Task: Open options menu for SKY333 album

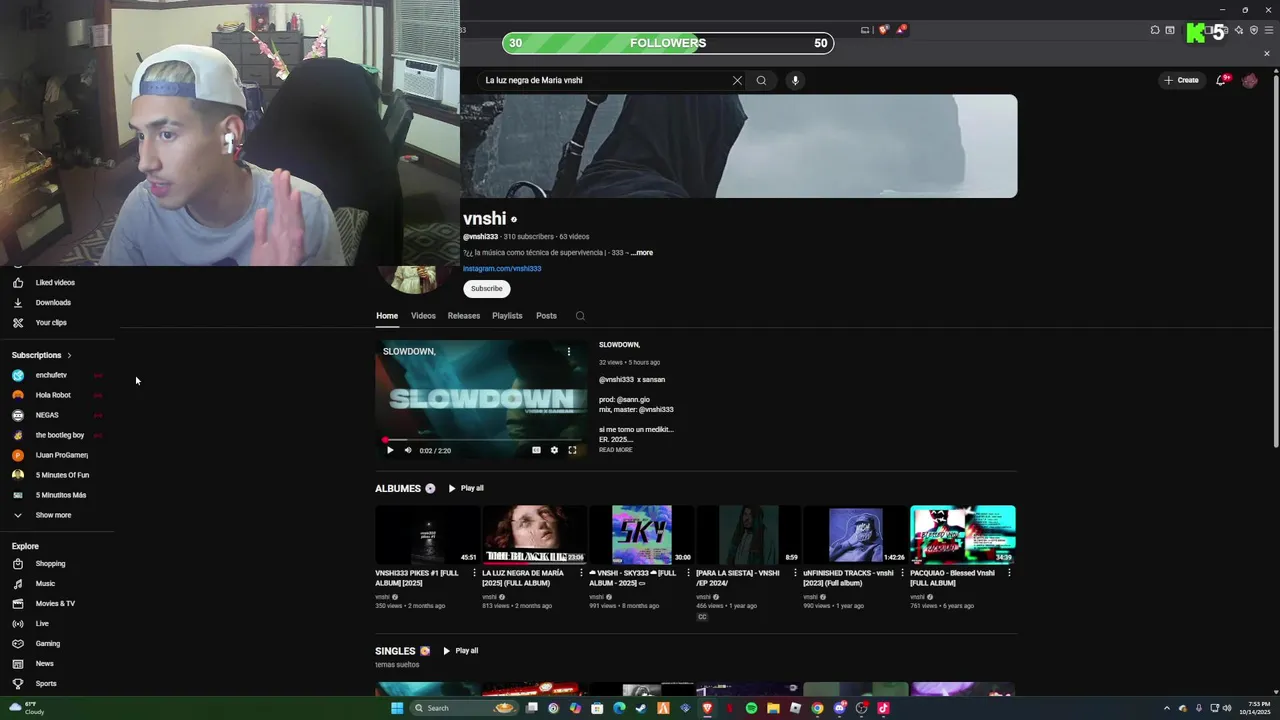Action: coord(688,573)
